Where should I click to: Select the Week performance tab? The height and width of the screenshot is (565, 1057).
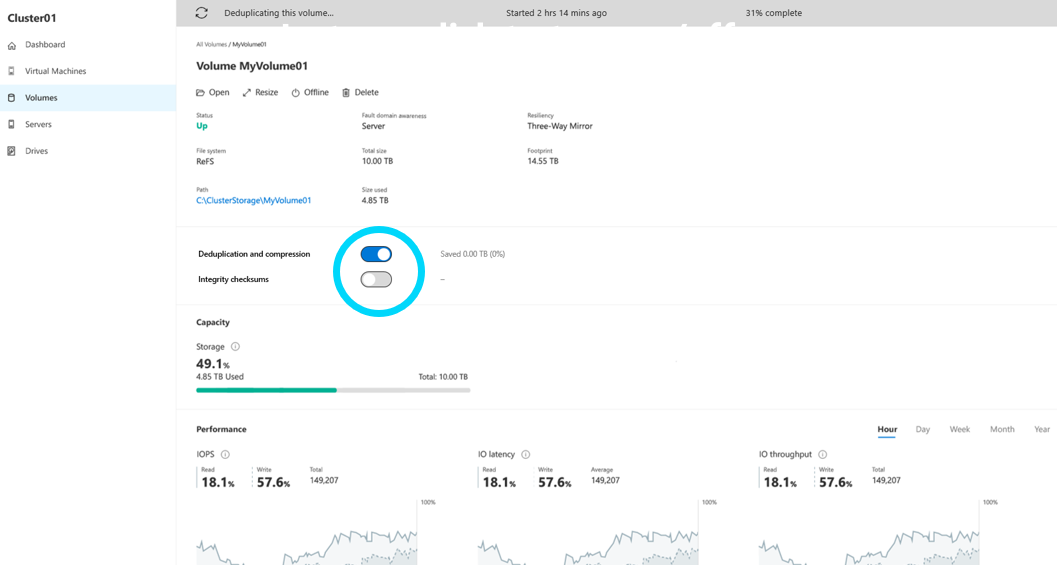click(x=960, y=429)
